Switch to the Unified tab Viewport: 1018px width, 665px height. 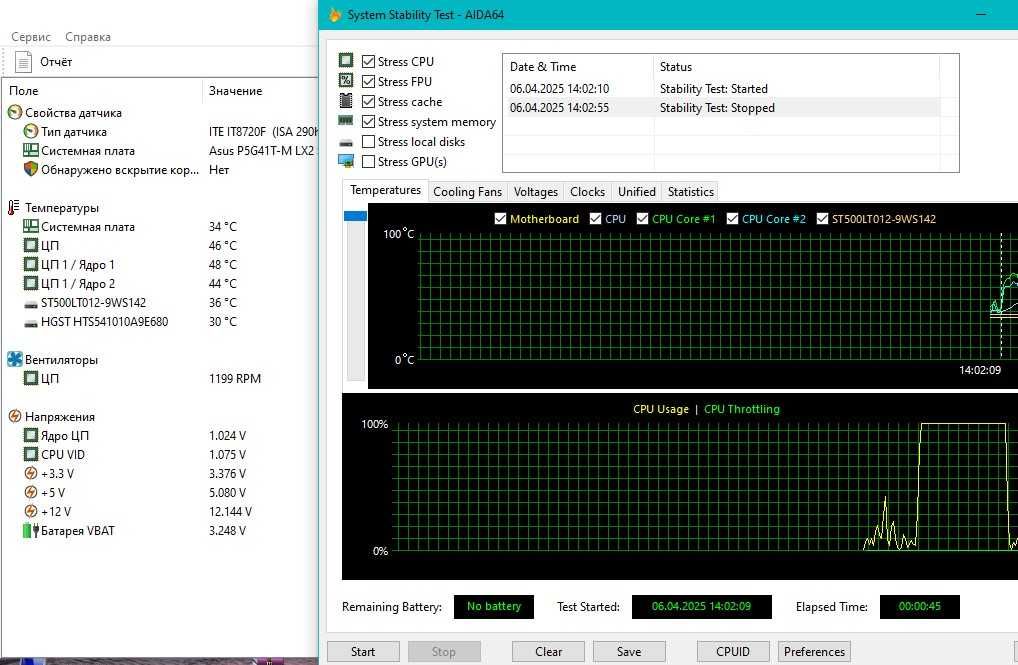(637, 192)
